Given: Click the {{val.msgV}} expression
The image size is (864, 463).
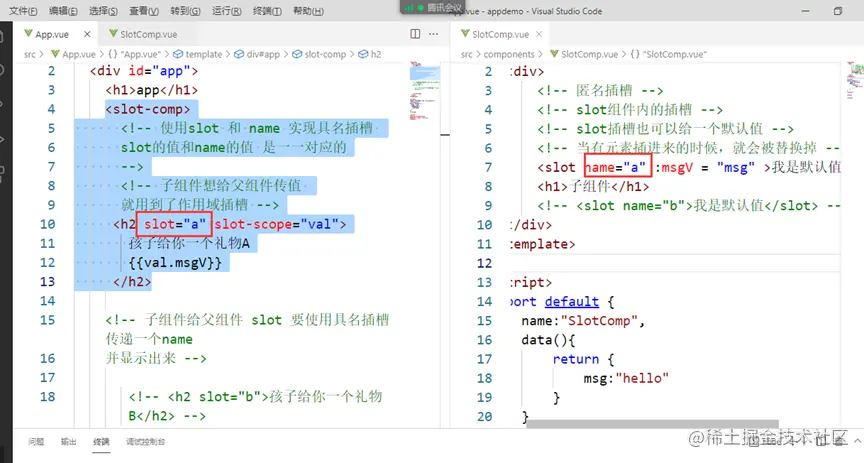Looking at the screenshot, I should tap(175, 262).
